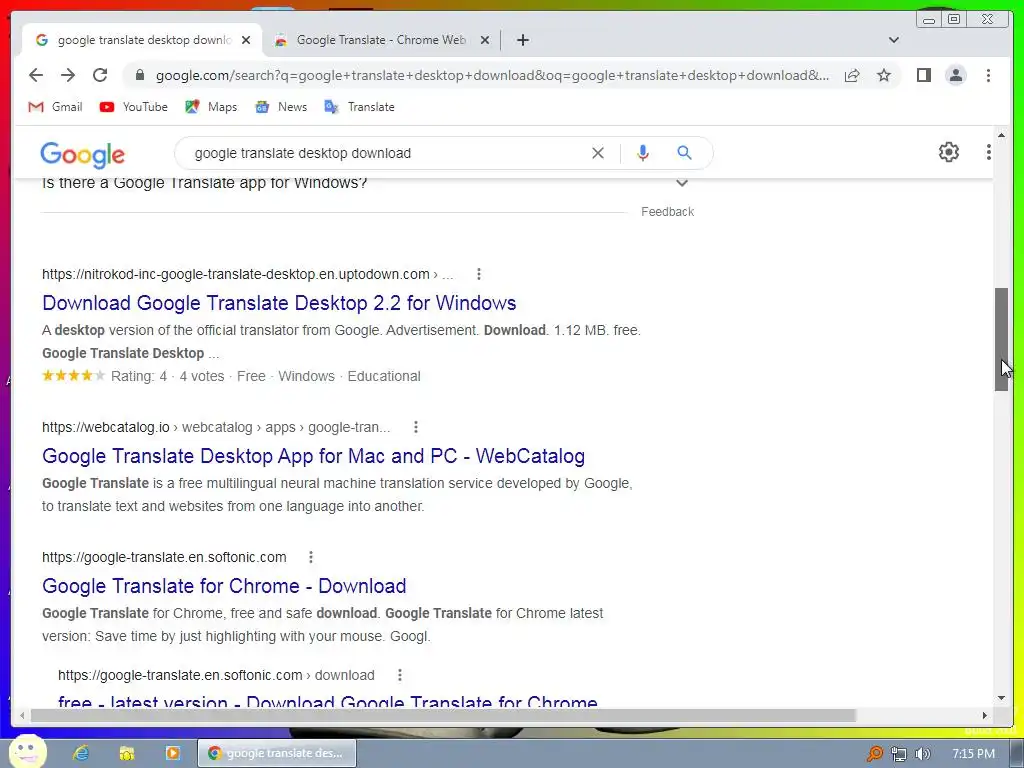
Task: Open Chrome's three-dot menu
Action: [x=988, y=75]
